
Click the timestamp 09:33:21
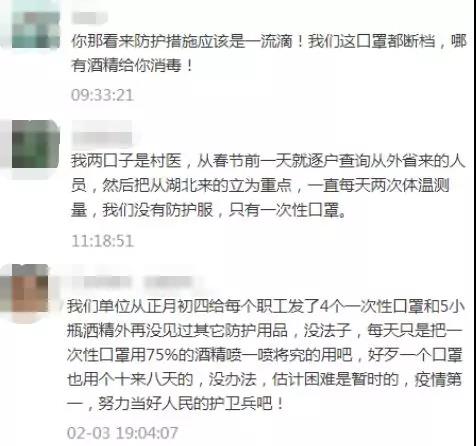[x=102, y=95]
